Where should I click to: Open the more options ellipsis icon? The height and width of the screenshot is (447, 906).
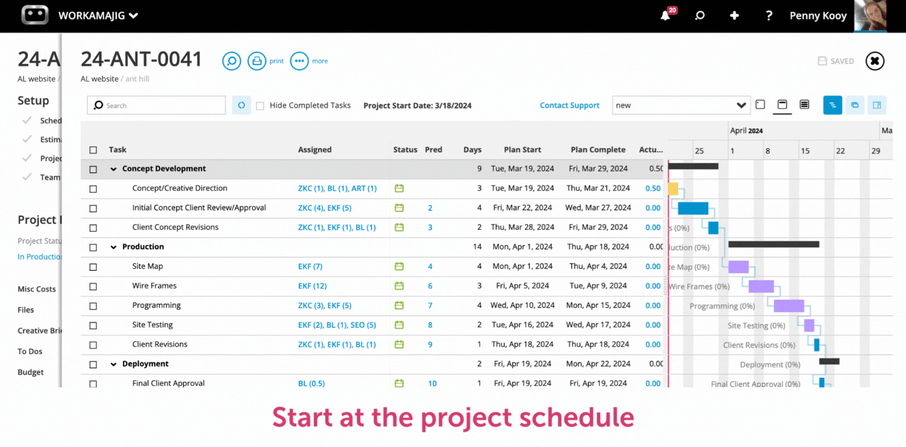pyautogui.click(x=299, y=61)
